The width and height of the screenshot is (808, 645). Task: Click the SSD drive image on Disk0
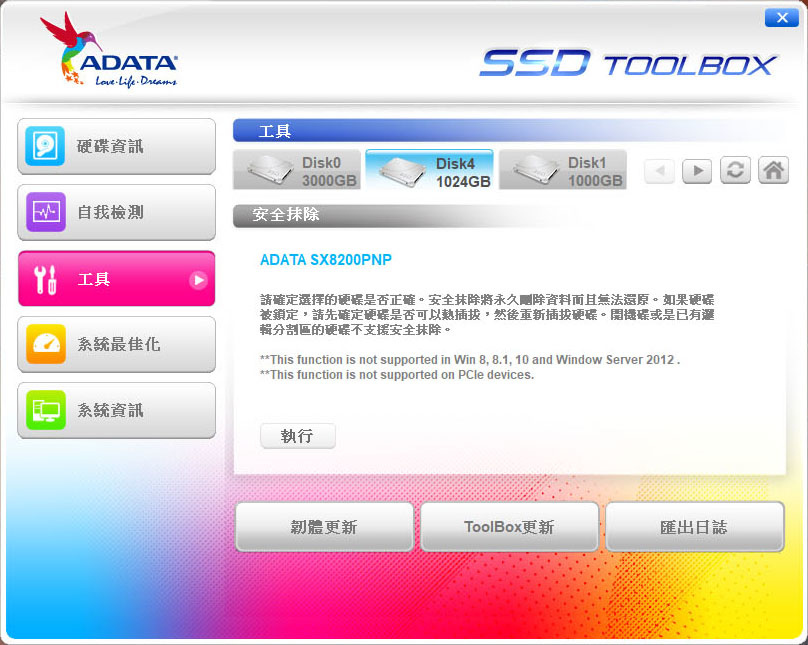point(272,170)
